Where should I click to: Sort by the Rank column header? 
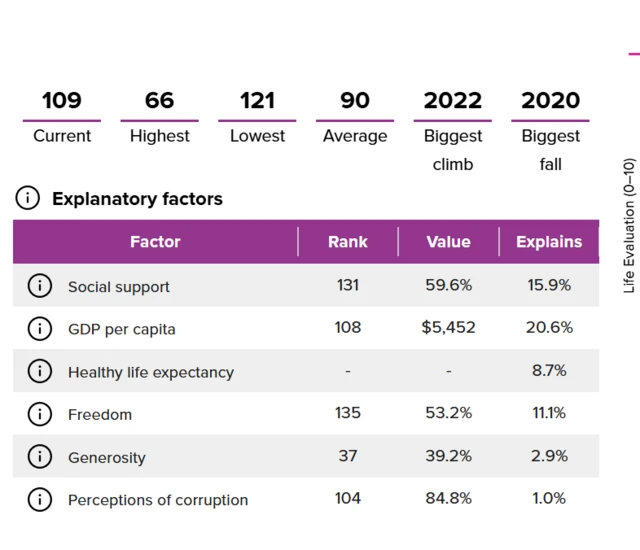(347, 242)
